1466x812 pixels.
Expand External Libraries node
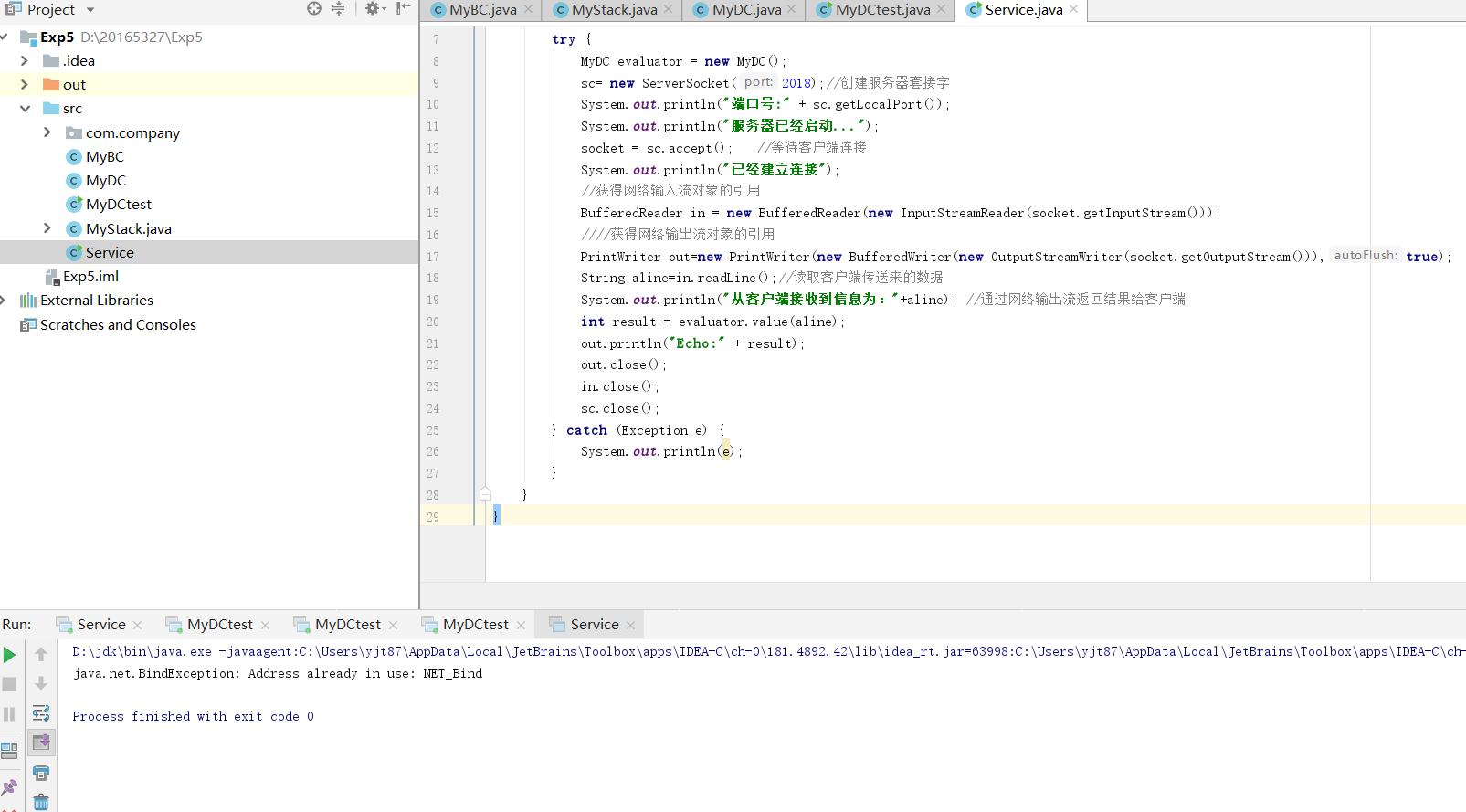pos(3,300)
